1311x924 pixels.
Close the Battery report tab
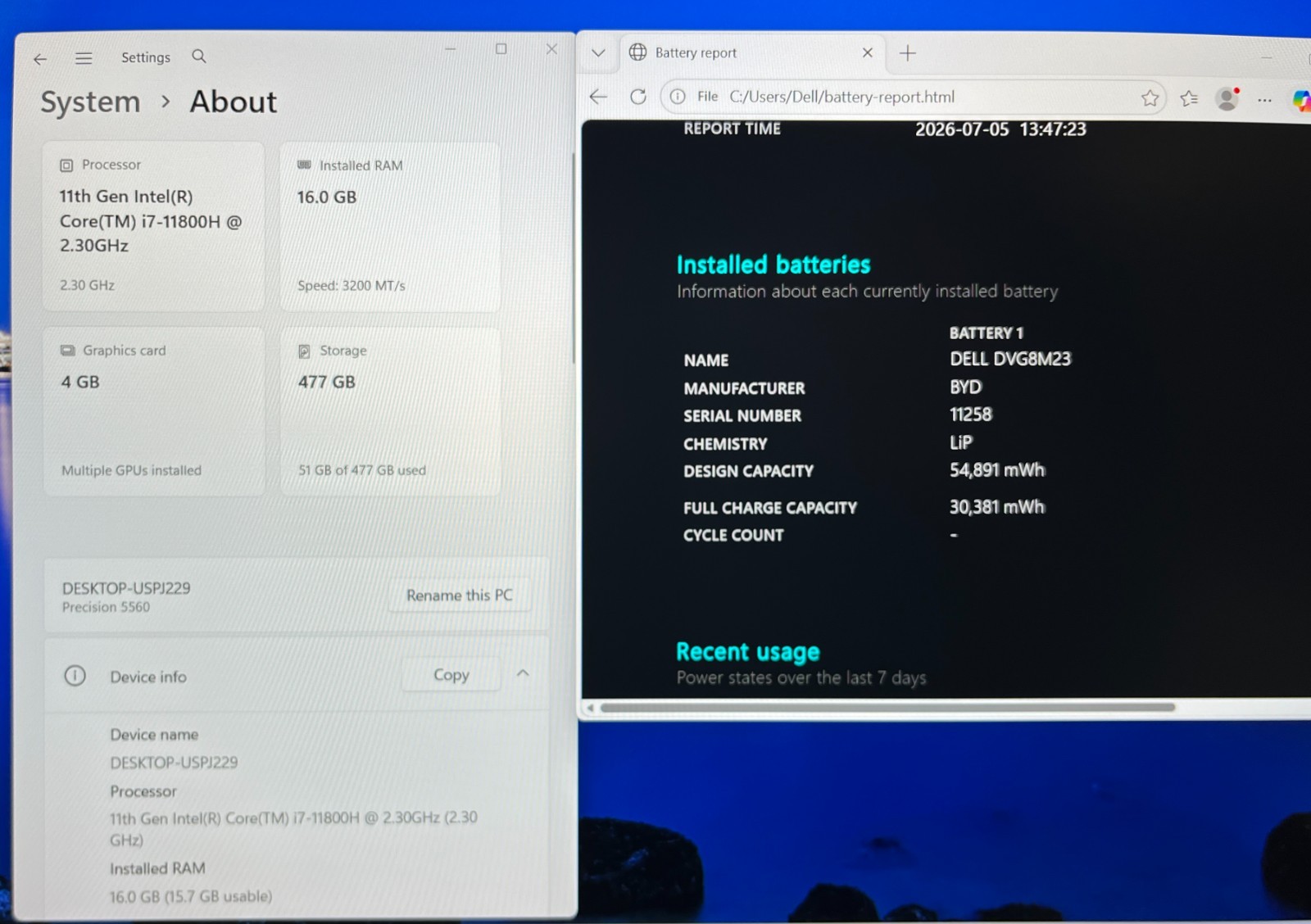868,52
